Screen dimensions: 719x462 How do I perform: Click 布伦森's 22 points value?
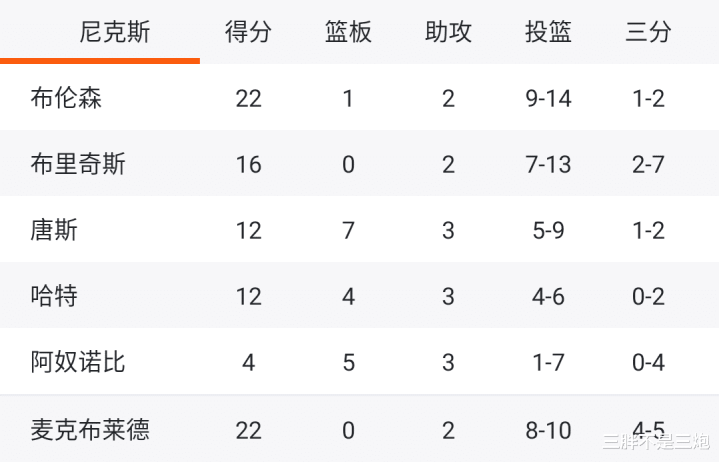click(x=249, y=99)
